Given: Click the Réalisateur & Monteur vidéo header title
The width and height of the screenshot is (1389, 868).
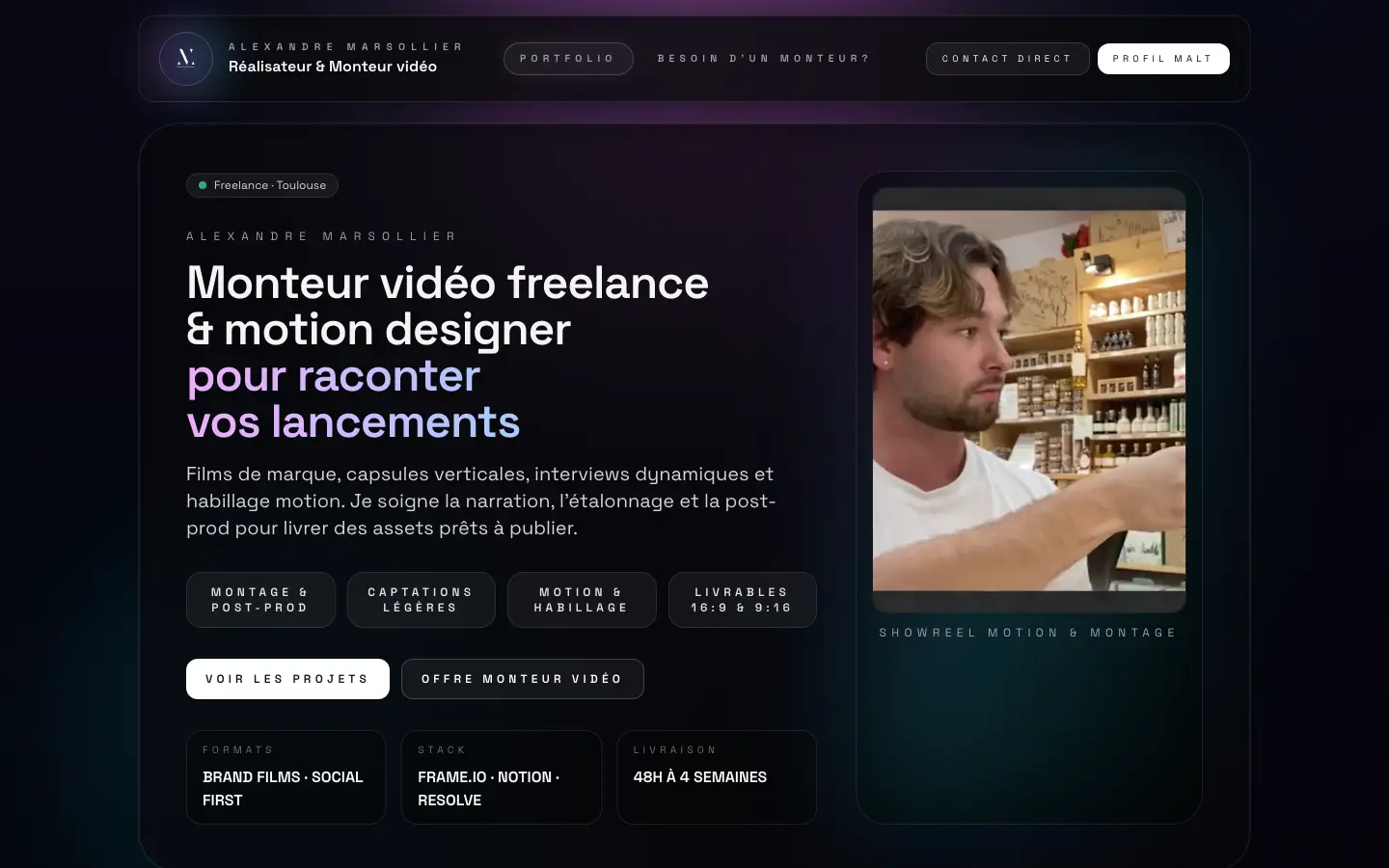Looking at the screenshot, I should point(333,67).
